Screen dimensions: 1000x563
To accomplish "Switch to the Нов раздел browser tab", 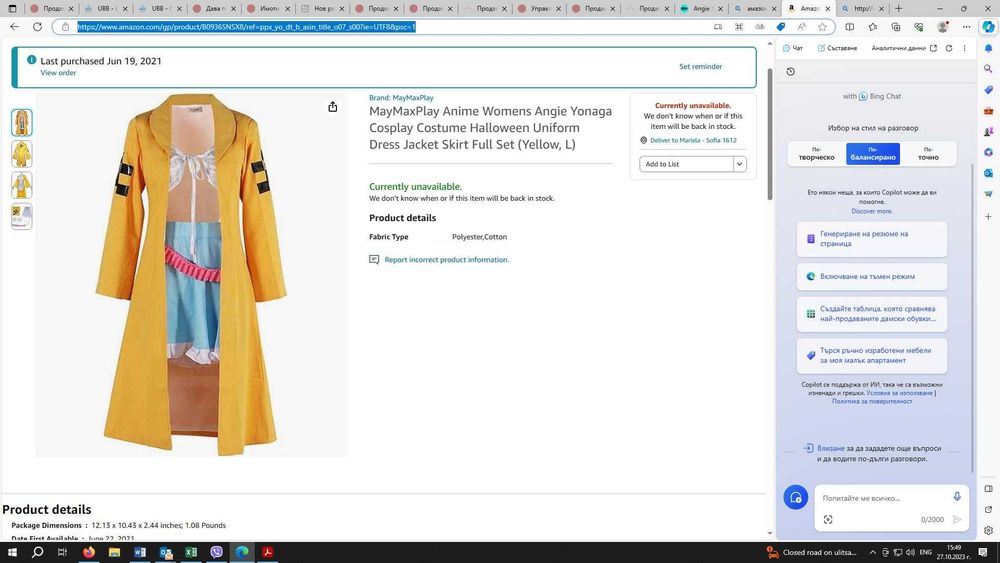I will 323,8.
